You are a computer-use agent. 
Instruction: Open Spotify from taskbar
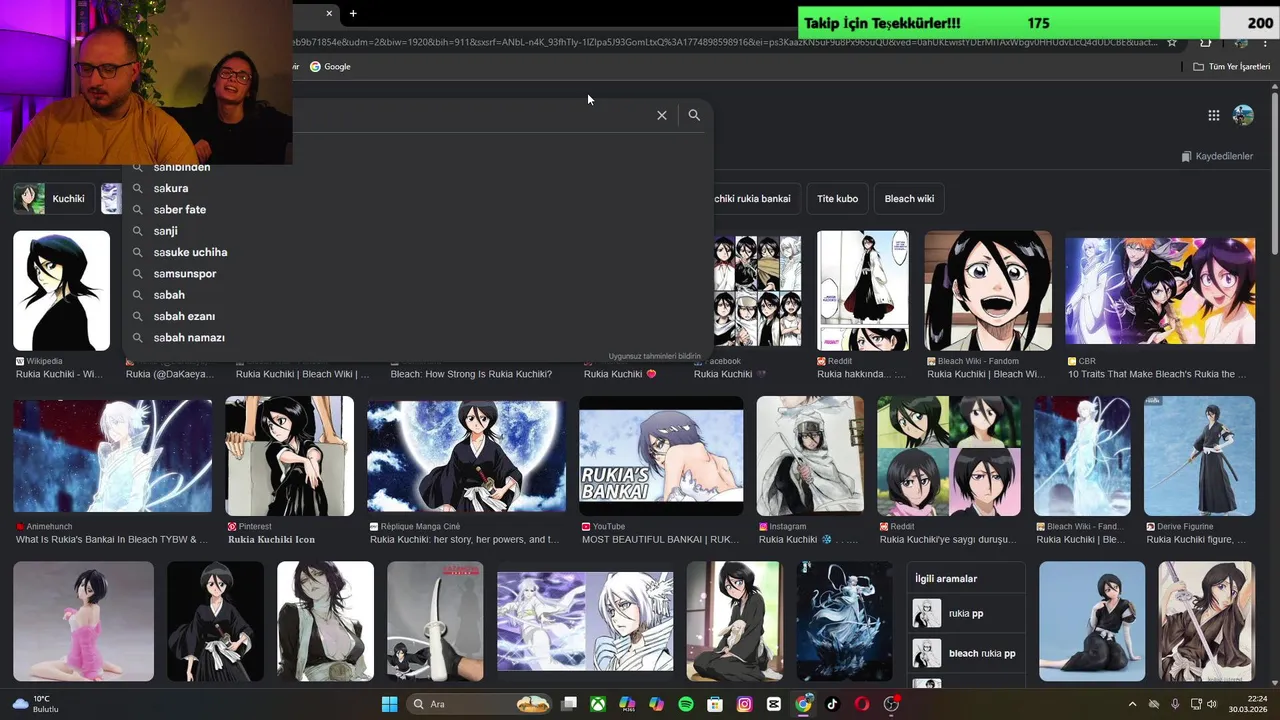[x=686, y=704]
